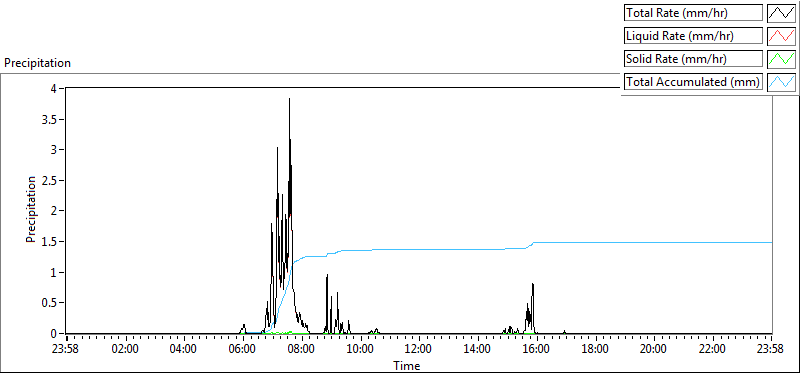
Task: Click the rate peak near 16:00
Action: [x=533, y=284]
